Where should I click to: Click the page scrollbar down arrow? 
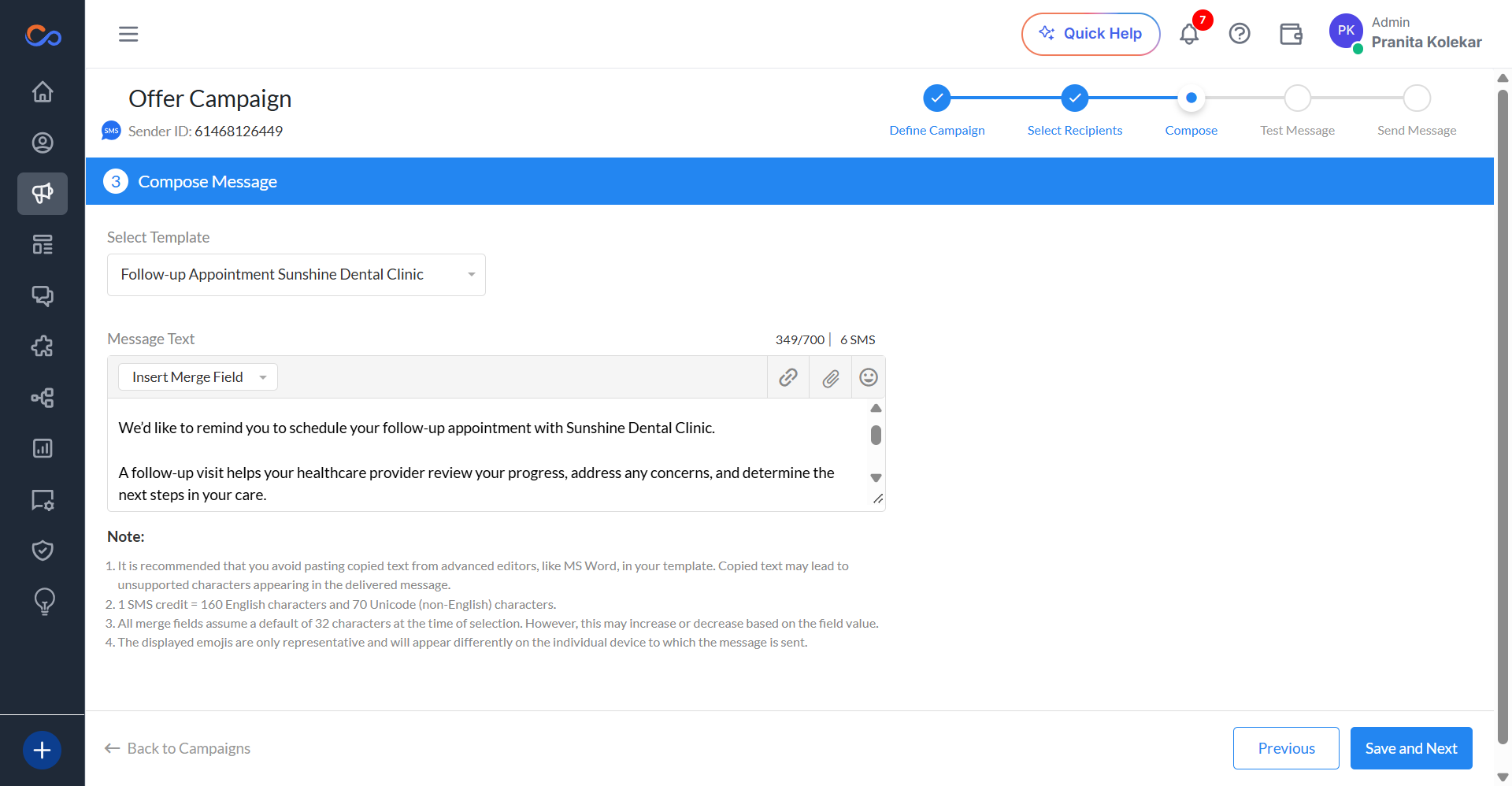click(1503, 777)
